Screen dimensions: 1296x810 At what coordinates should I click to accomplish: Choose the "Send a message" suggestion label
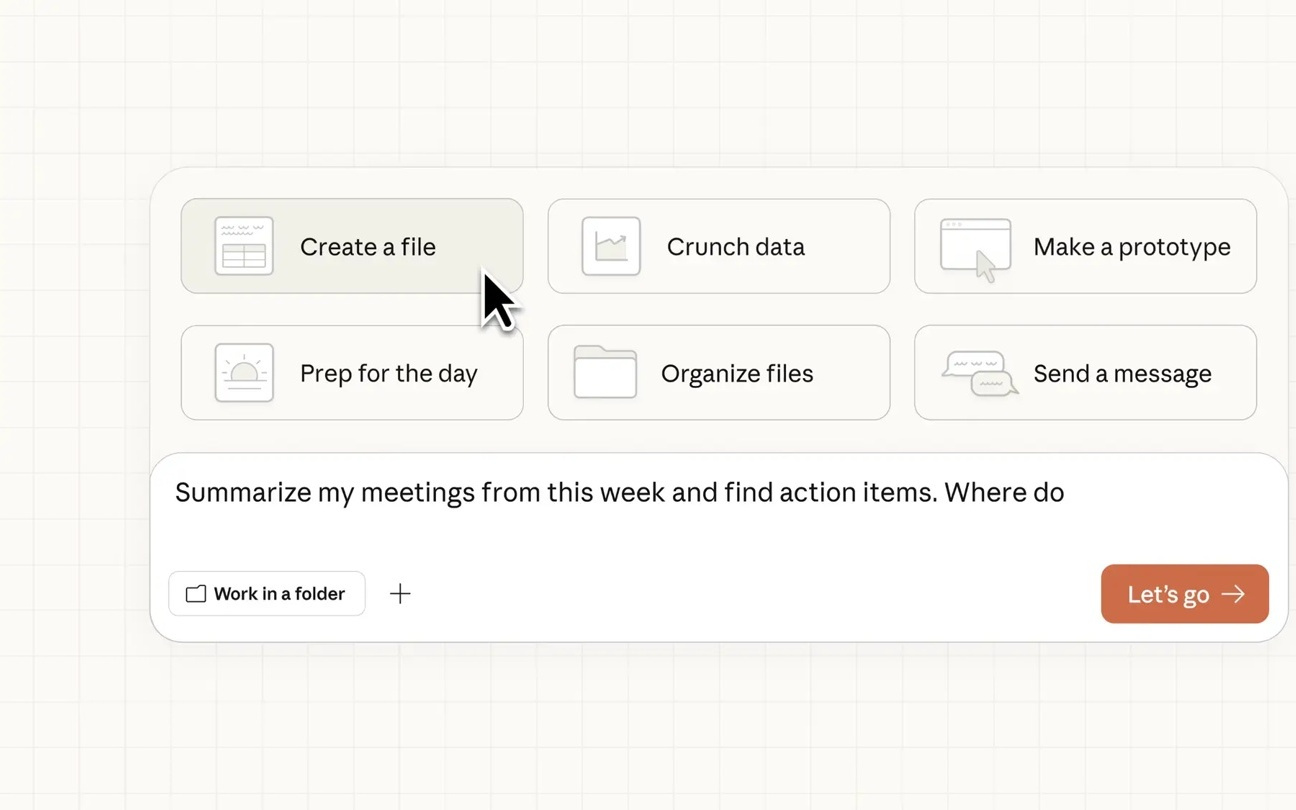1122,373
